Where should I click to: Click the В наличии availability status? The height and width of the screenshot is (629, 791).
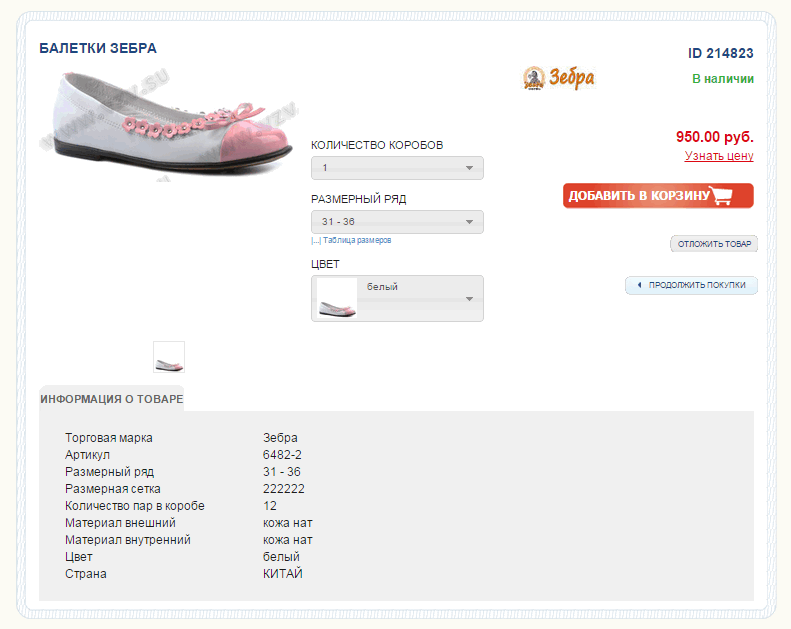point(722,79)
